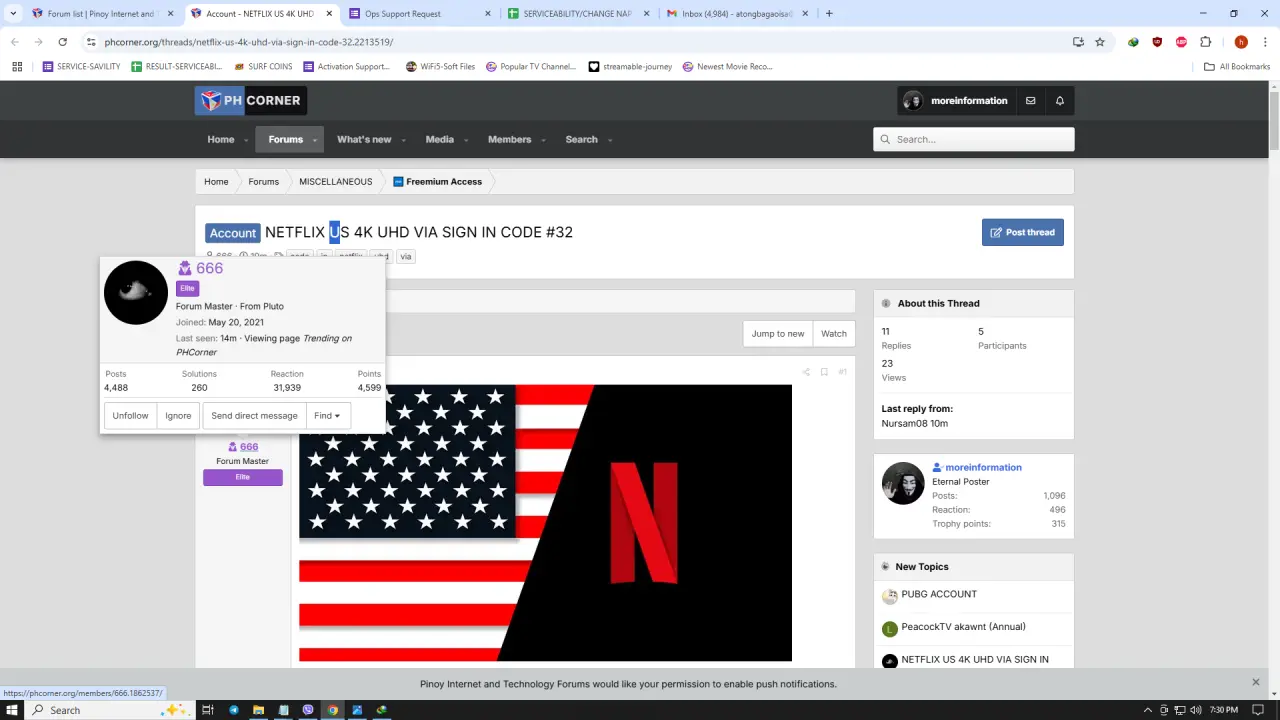Click Send direct message button
The height and width of the screenshot is (720, 1280).
coord(254,416)
